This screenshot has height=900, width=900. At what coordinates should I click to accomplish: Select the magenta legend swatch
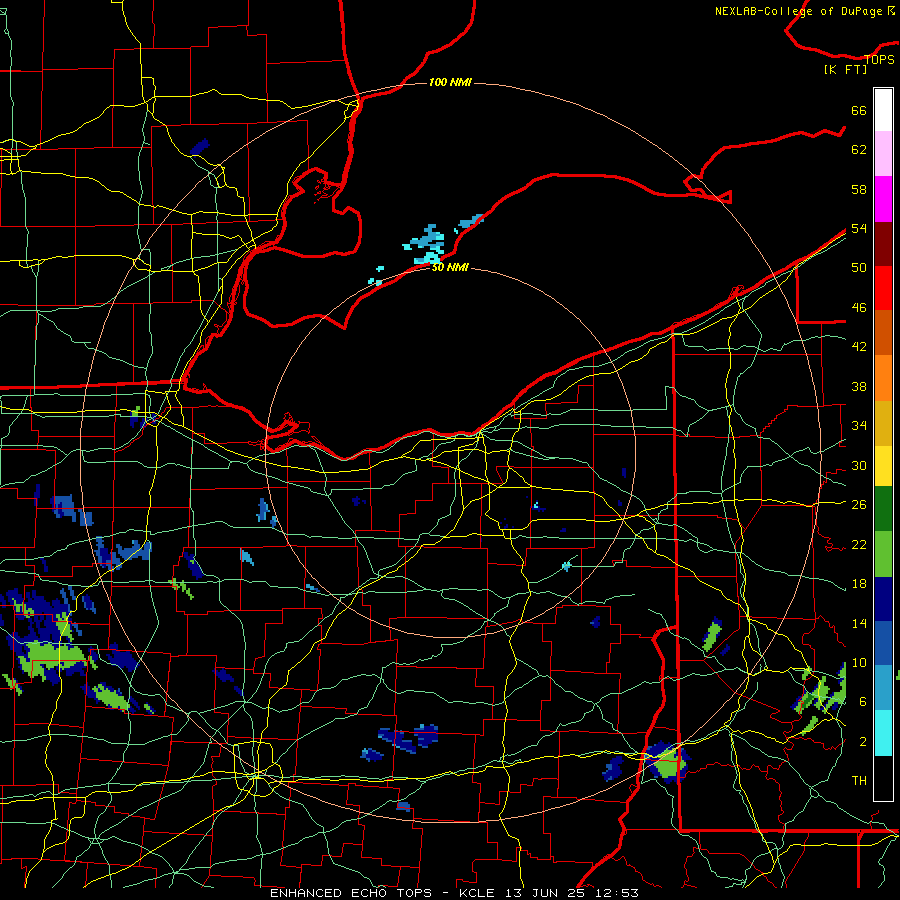point(883,199)
